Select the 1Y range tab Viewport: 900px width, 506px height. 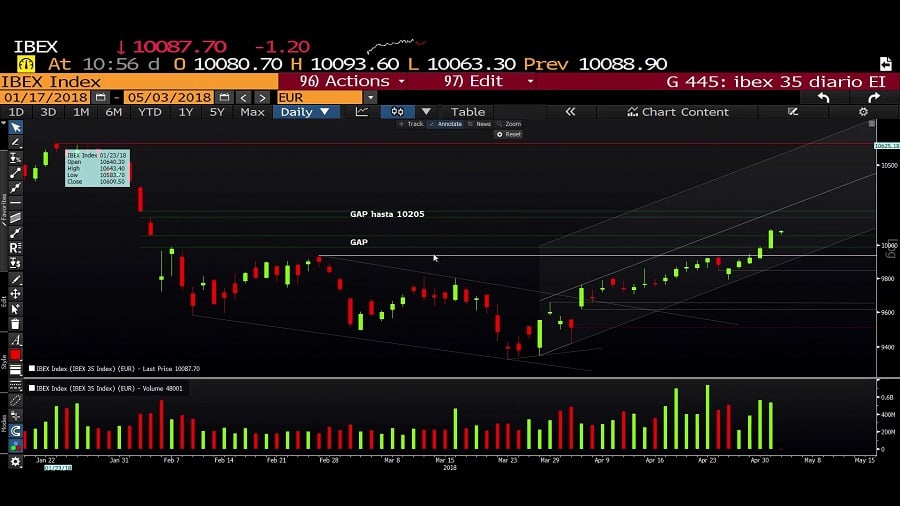pyautogui.click(x=185, y=112)
